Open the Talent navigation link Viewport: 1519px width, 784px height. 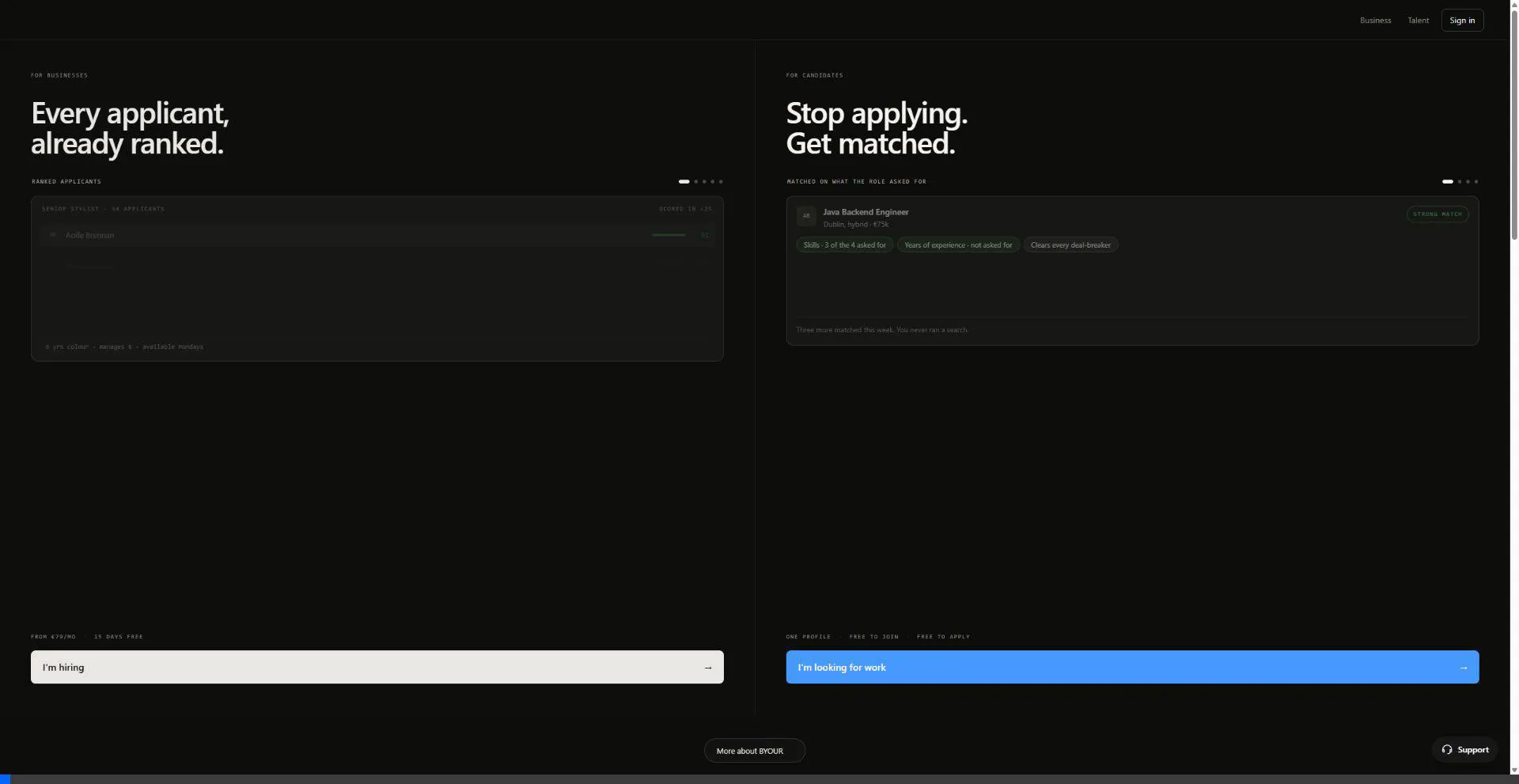tap(1418, 21)
